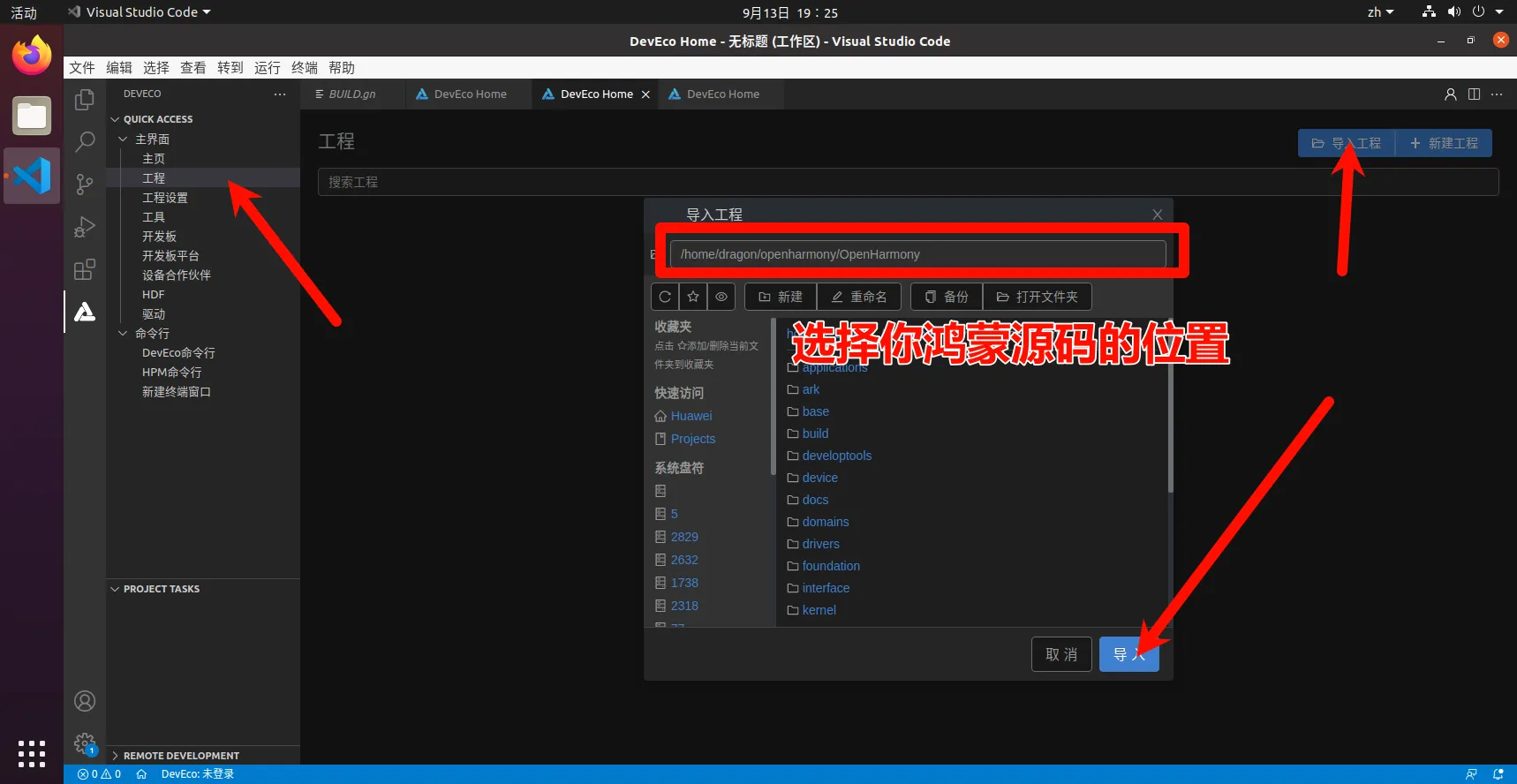Click the 取消 button

pos(1060,654)
